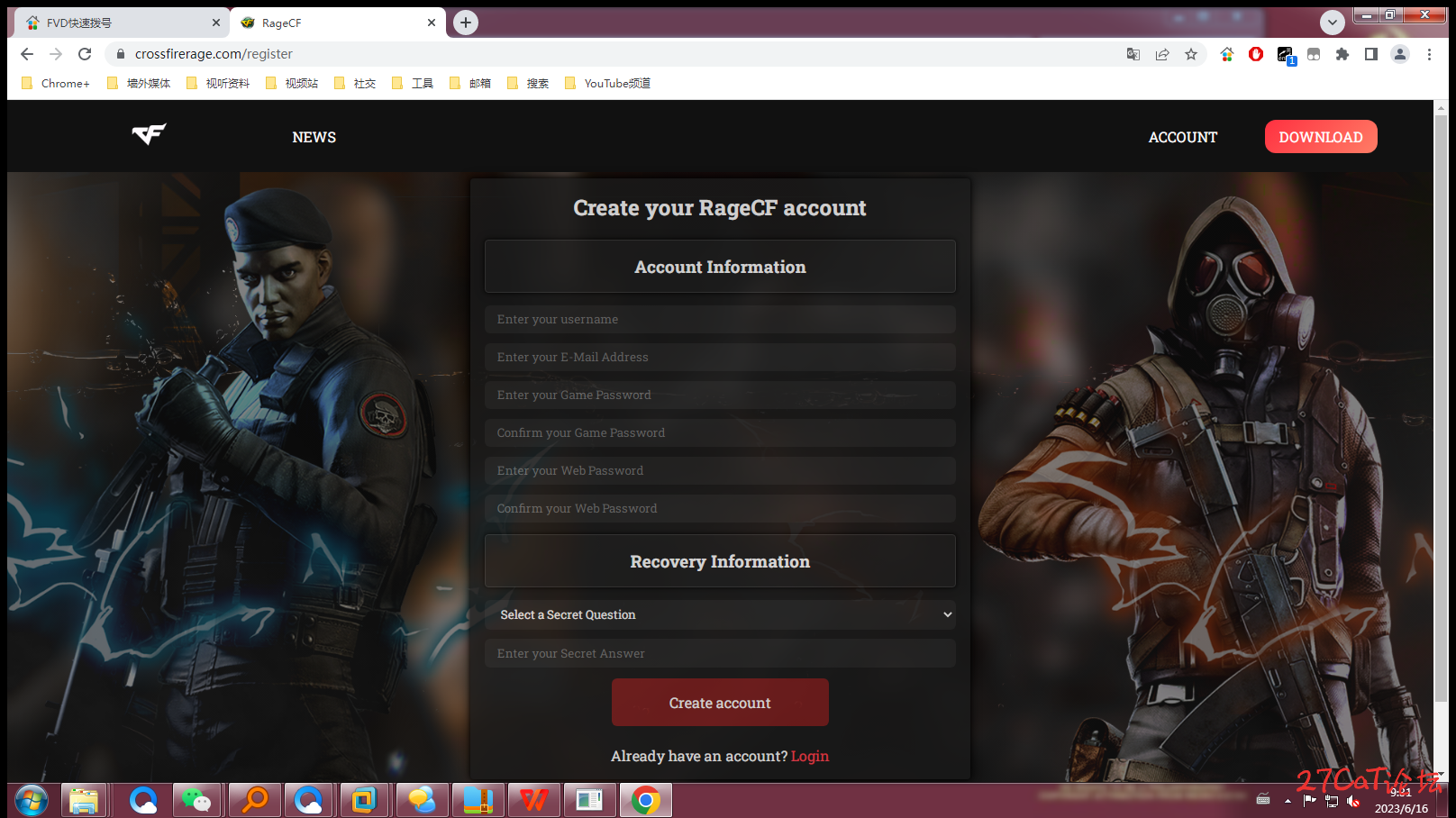
Task: Open the Chrome+ bookmark folder
Action: (56, 83)
